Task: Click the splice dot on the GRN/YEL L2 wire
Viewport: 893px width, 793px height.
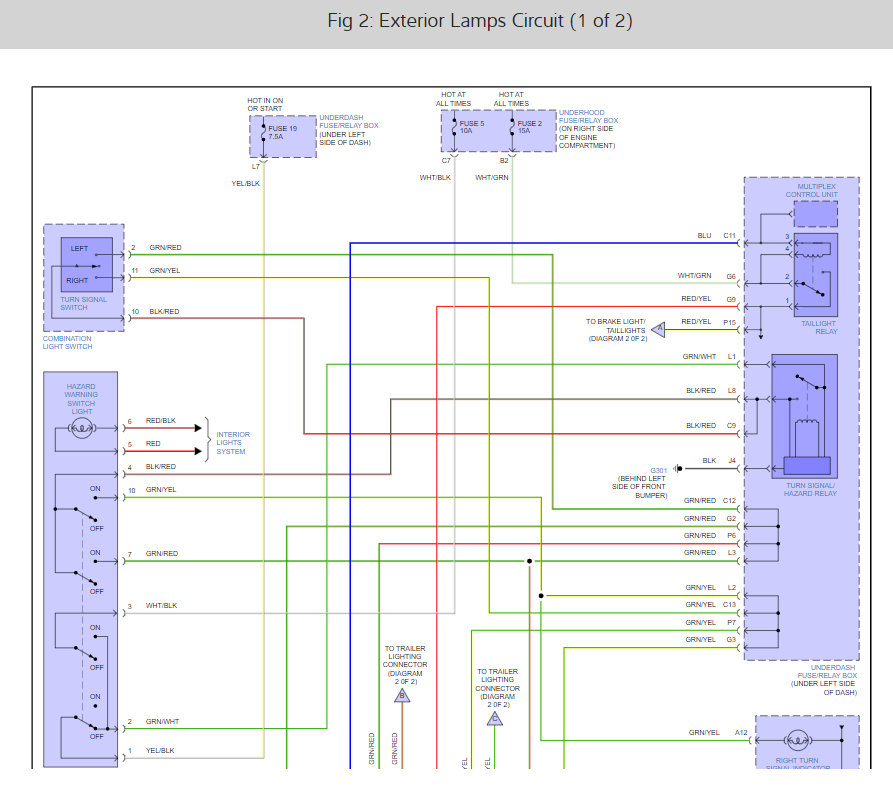Action: pos(541,596)
